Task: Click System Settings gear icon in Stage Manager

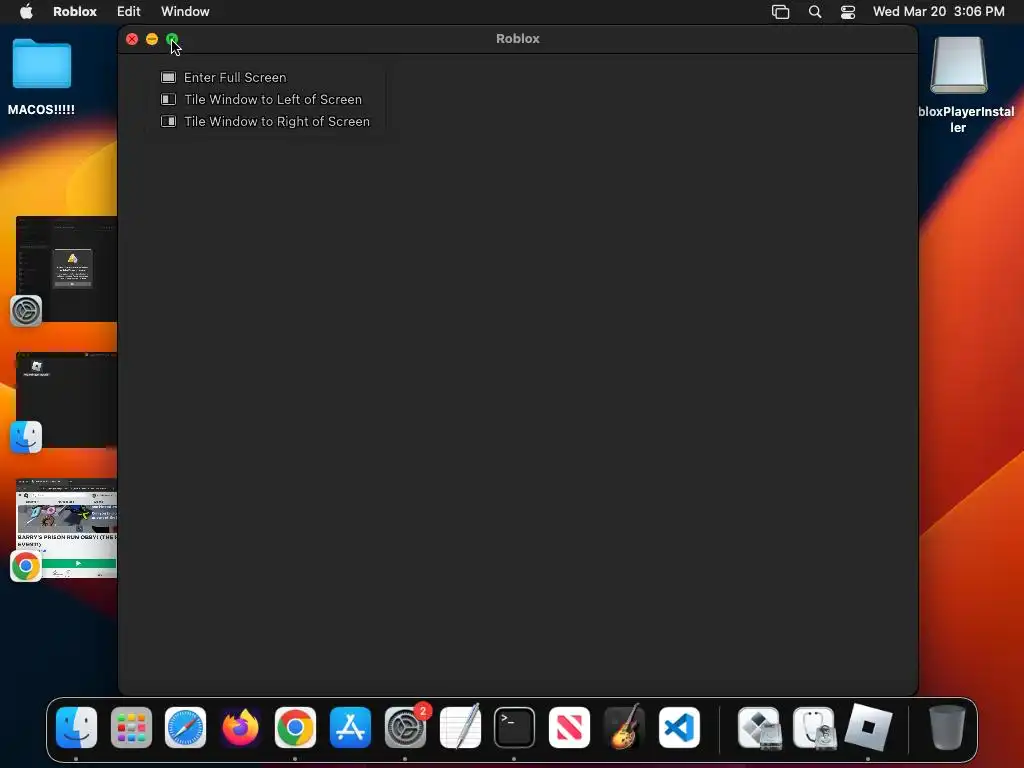Action: (26, 311)
